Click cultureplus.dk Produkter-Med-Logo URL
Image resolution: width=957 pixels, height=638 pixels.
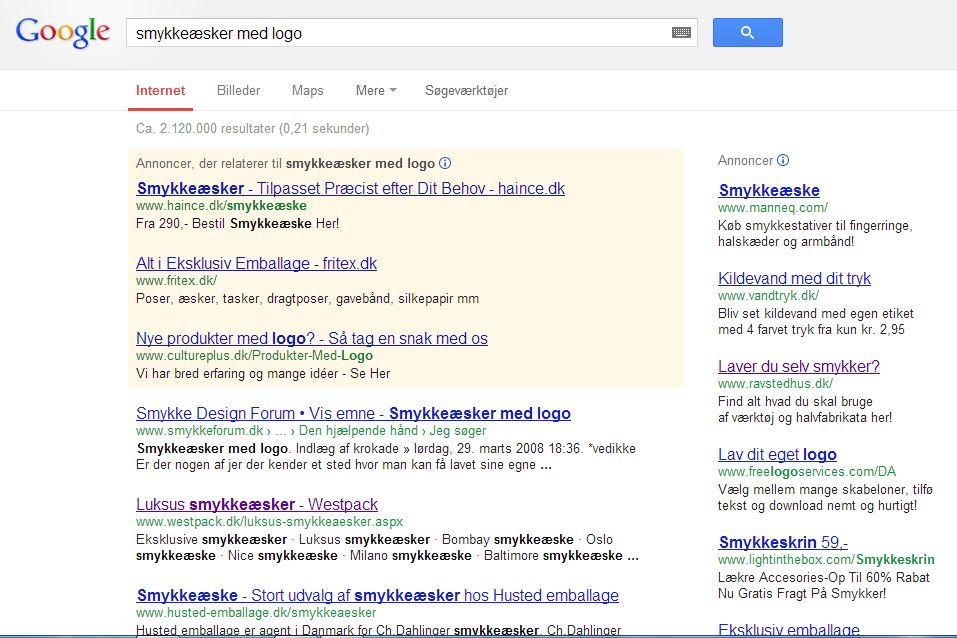pos(254,356)
